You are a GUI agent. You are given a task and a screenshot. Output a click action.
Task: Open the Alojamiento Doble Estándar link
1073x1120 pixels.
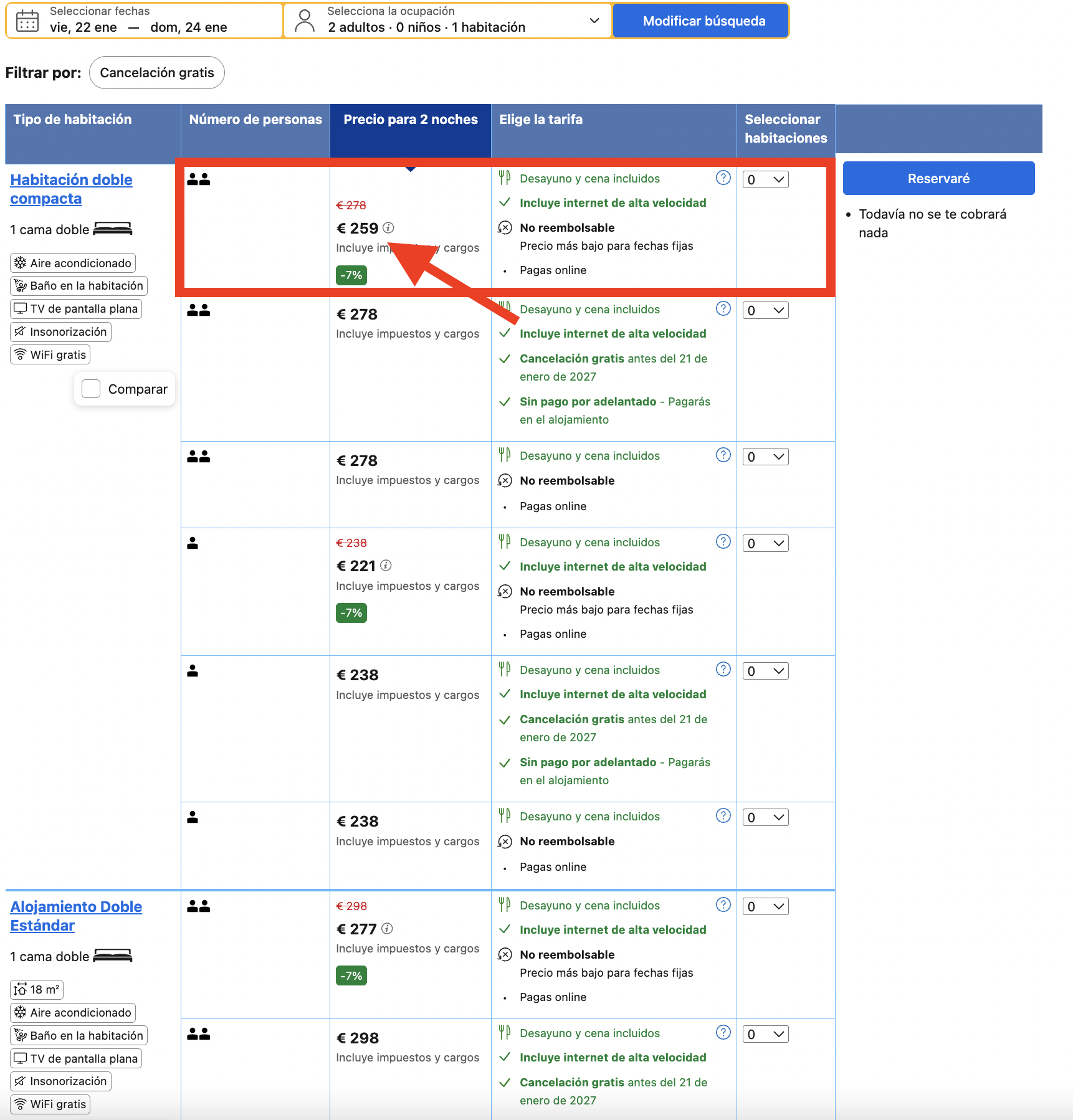[x=76, y=916]
